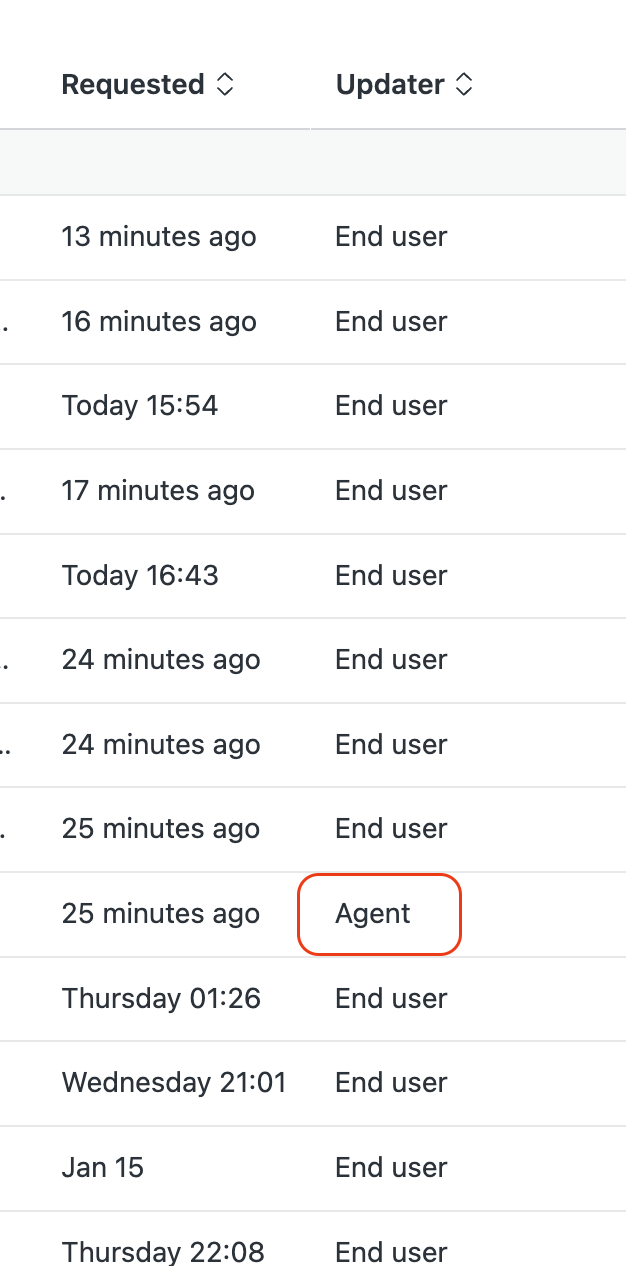This screenshot has width=626, height=1266.
Task: Open the ticket requested 16 minutes ago
Action: [x=159, y=322]
